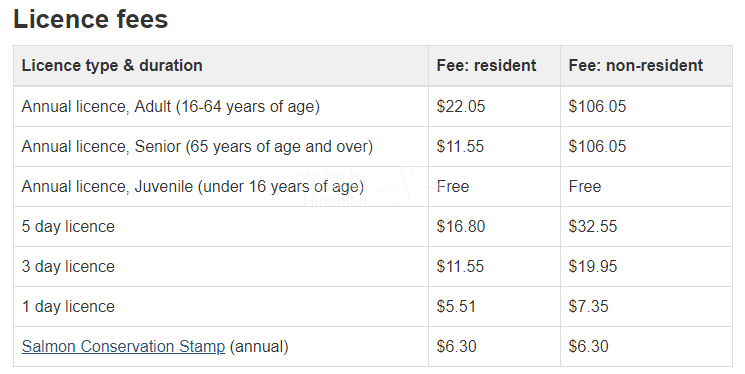This screenshot has width=745, height=374.
Task: Click the $7.35 non-resident fee
Action: pyautogui.click(x=589, y=306)
